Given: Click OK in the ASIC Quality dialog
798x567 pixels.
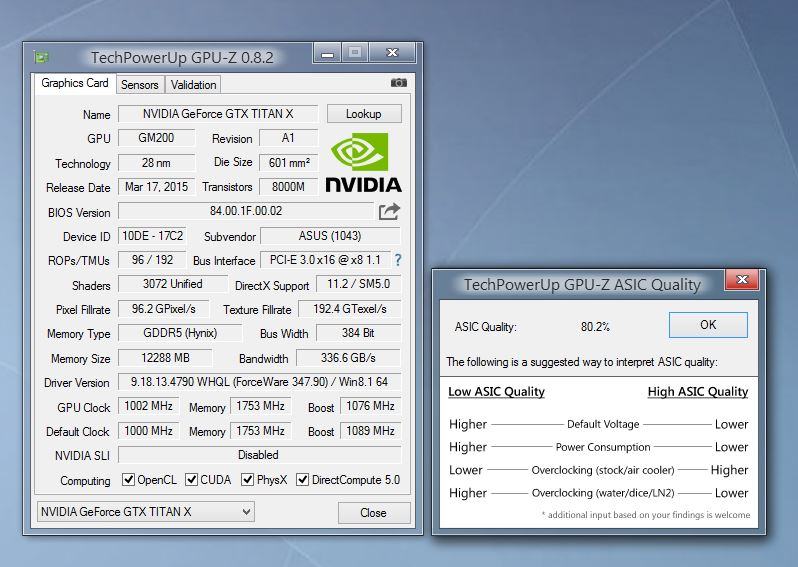Looking at the screenshot, I should click(708, 325).
